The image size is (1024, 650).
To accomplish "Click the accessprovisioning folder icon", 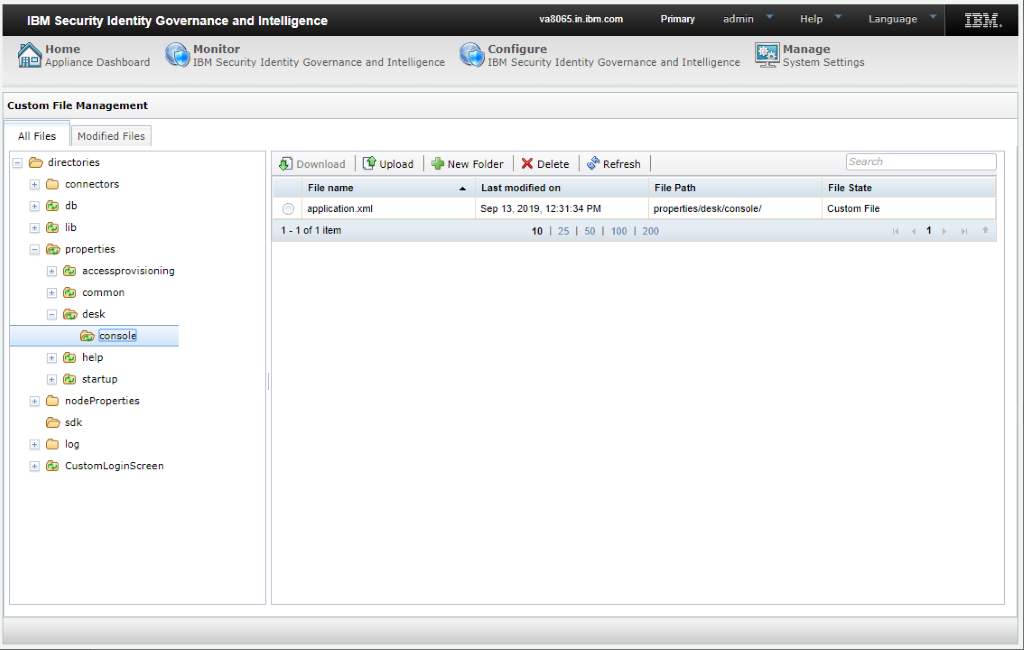I will pyautogui.click(x=70, y=271).
